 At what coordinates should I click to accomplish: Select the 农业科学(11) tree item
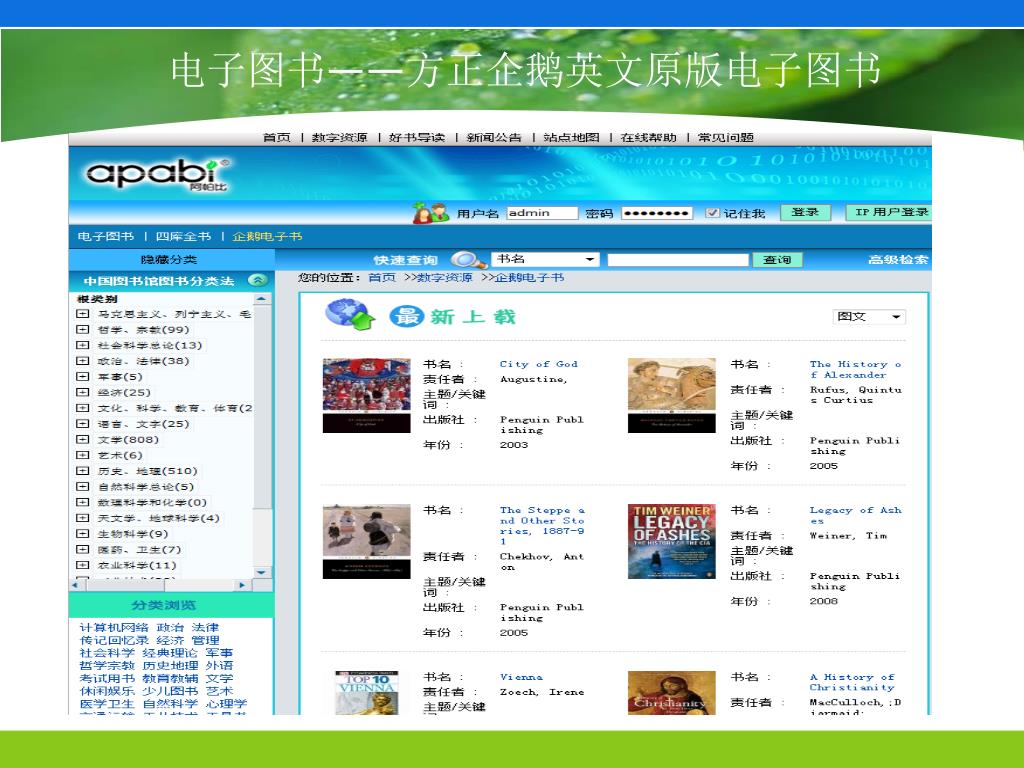click(136, 565)
